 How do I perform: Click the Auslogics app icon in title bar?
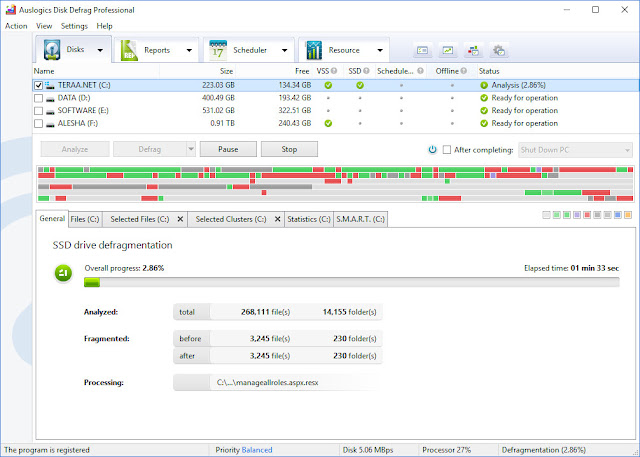click(11, 10)
